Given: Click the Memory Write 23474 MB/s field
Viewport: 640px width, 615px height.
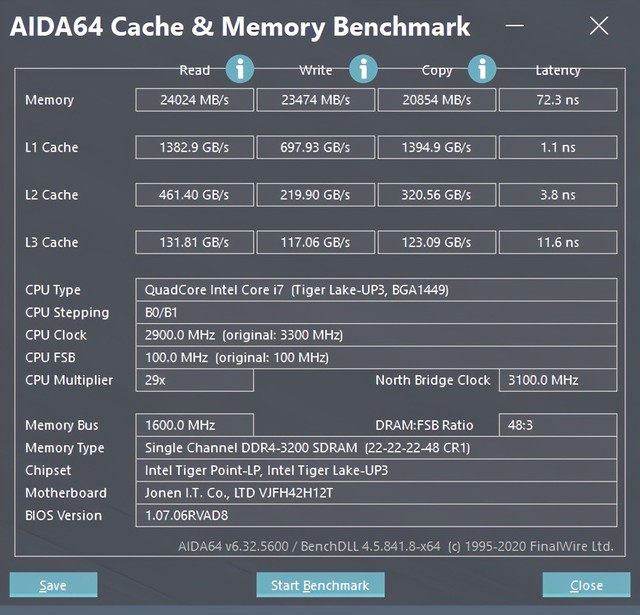Looking at the screenshot, I should point(316,100).
